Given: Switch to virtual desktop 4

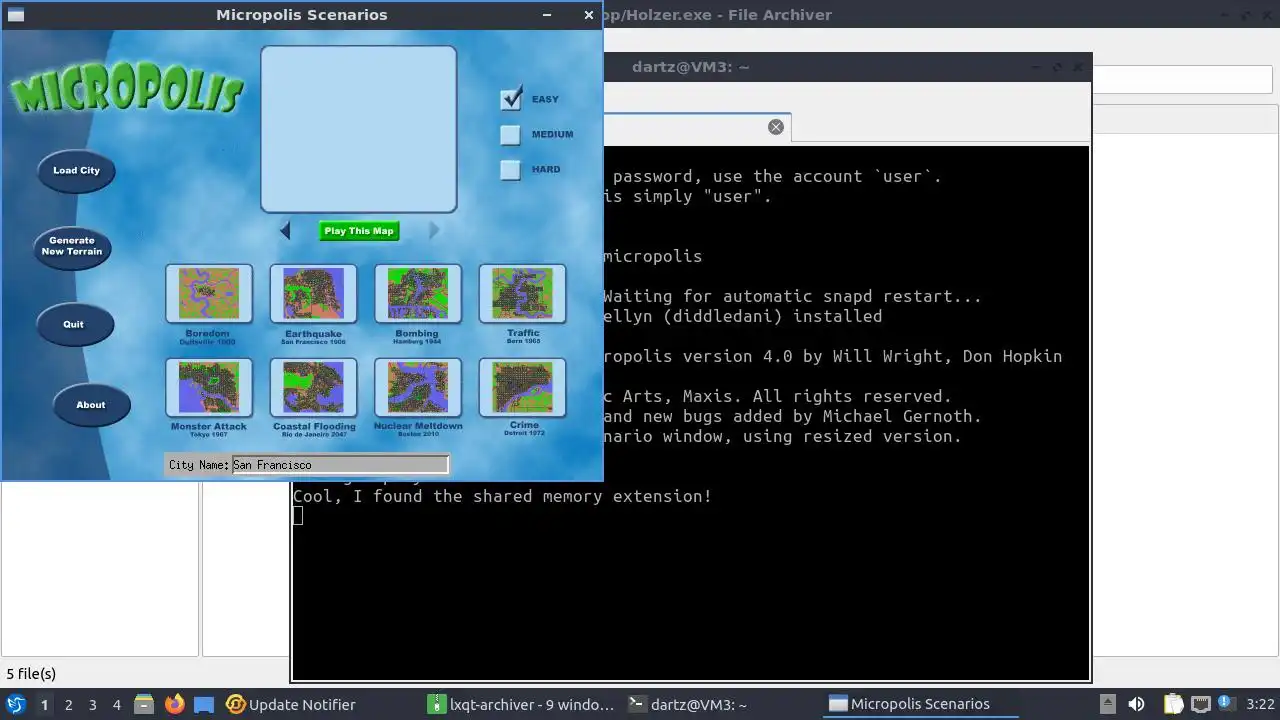Looking at the screenshot, I should click(116, 705).
